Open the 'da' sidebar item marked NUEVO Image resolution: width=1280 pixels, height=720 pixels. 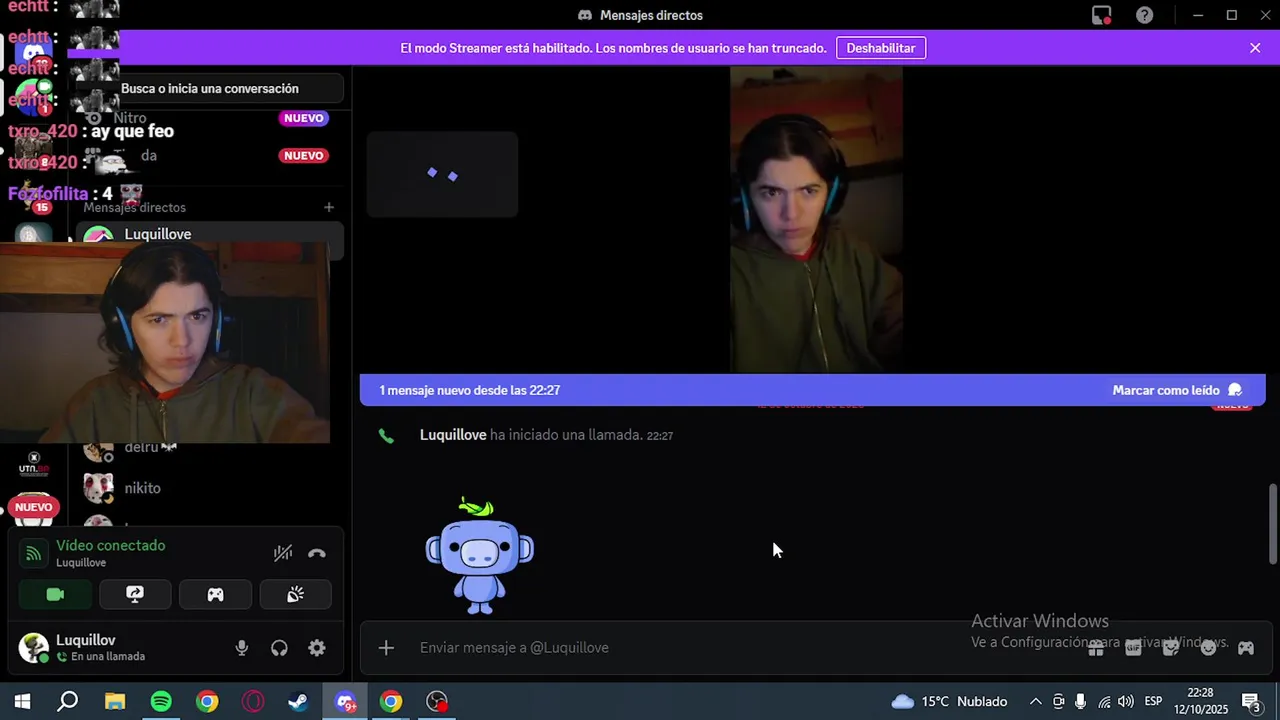210,156
